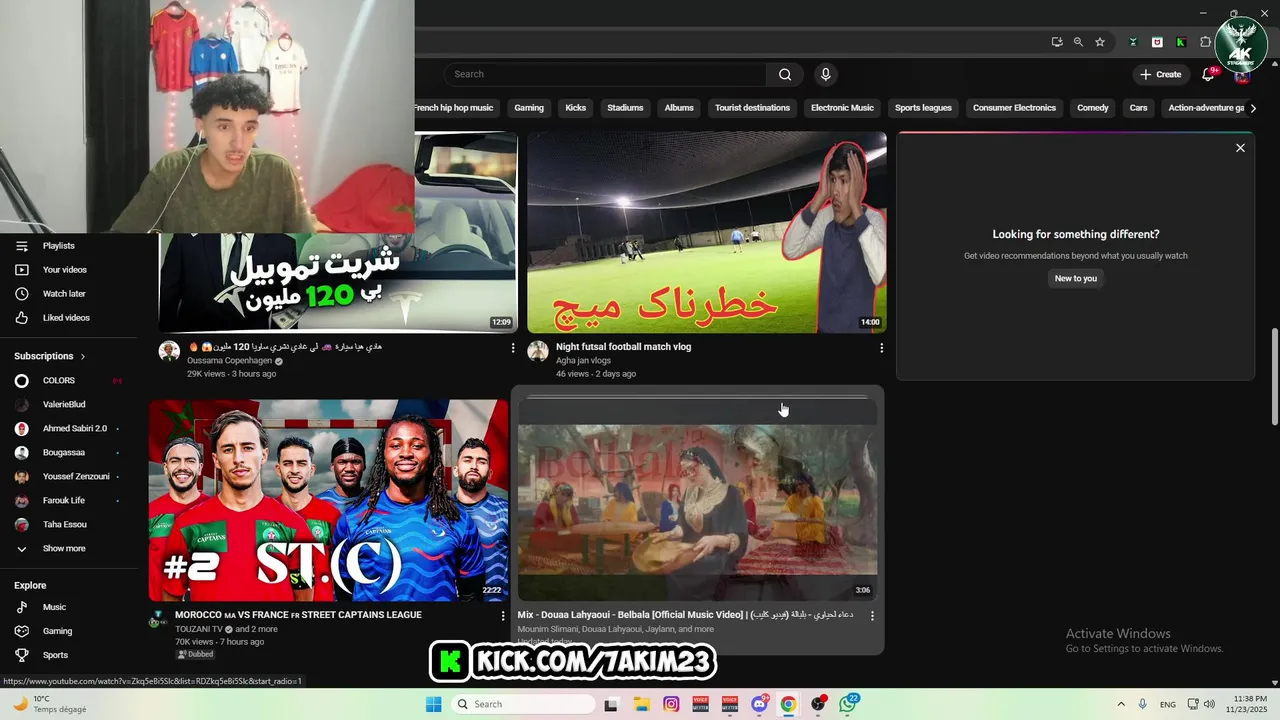Open Discord from the taskbar
The height and width of the screenshot is (720, 1280).
pos(759,704)
